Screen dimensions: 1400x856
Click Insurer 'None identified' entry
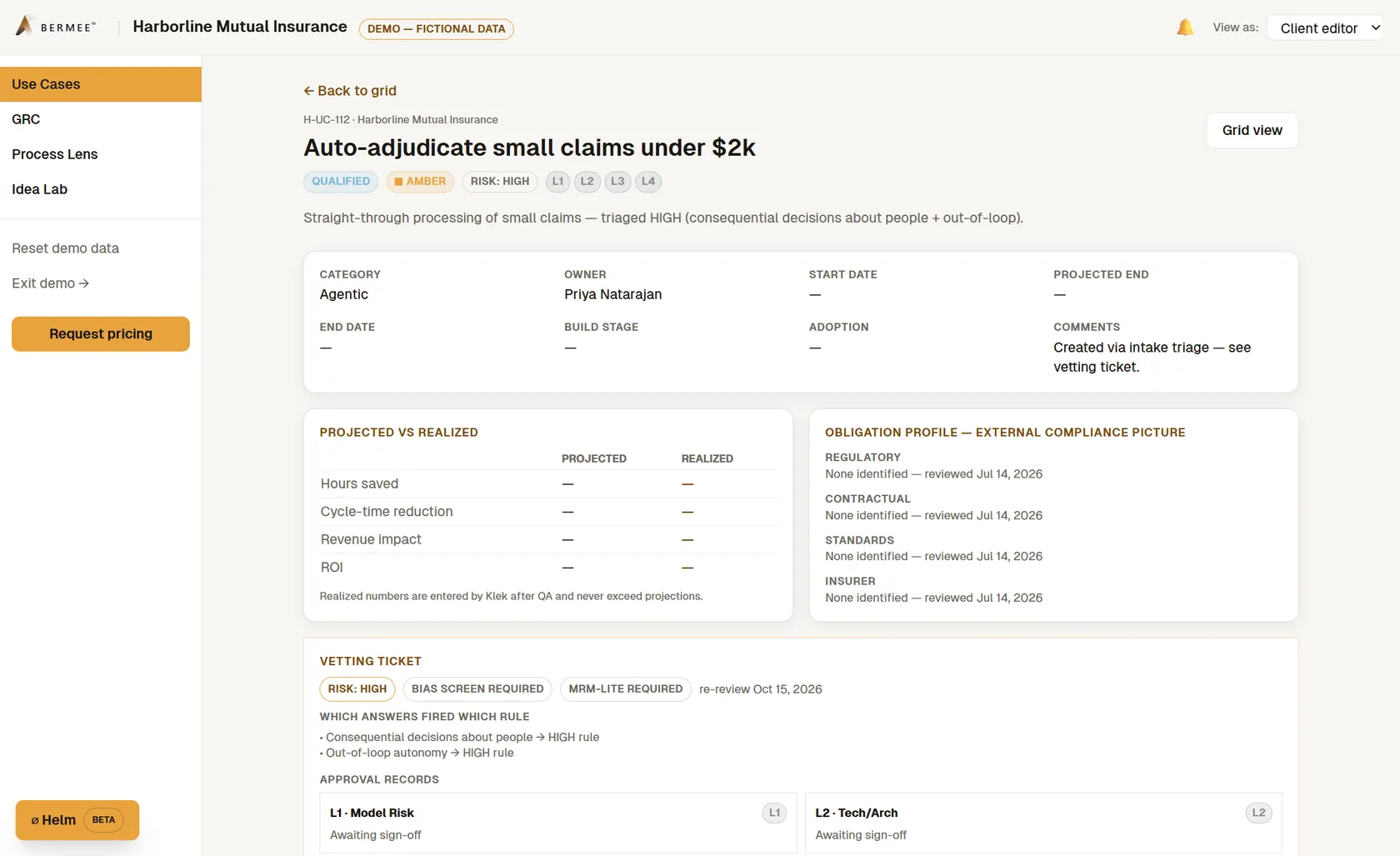click(933, 598)
